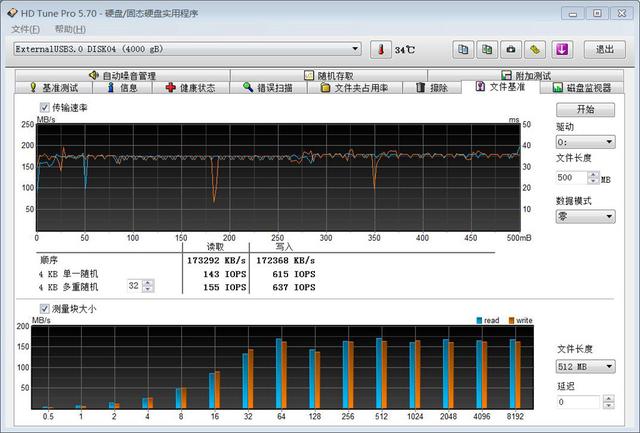Increase the 500 MB file length stepper
Screen dimensions: 640x433
coord(593,175)
